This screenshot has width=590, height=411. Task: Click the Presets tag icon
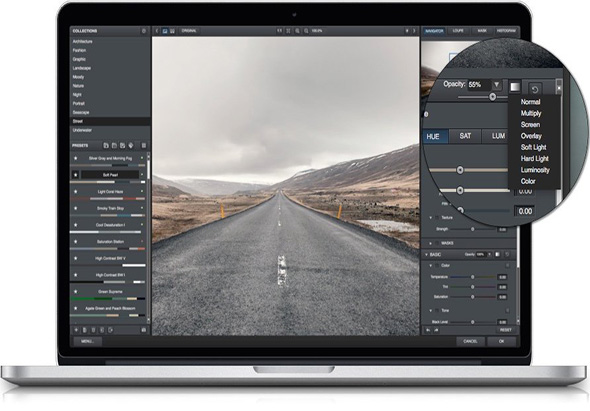coord(131,145)
